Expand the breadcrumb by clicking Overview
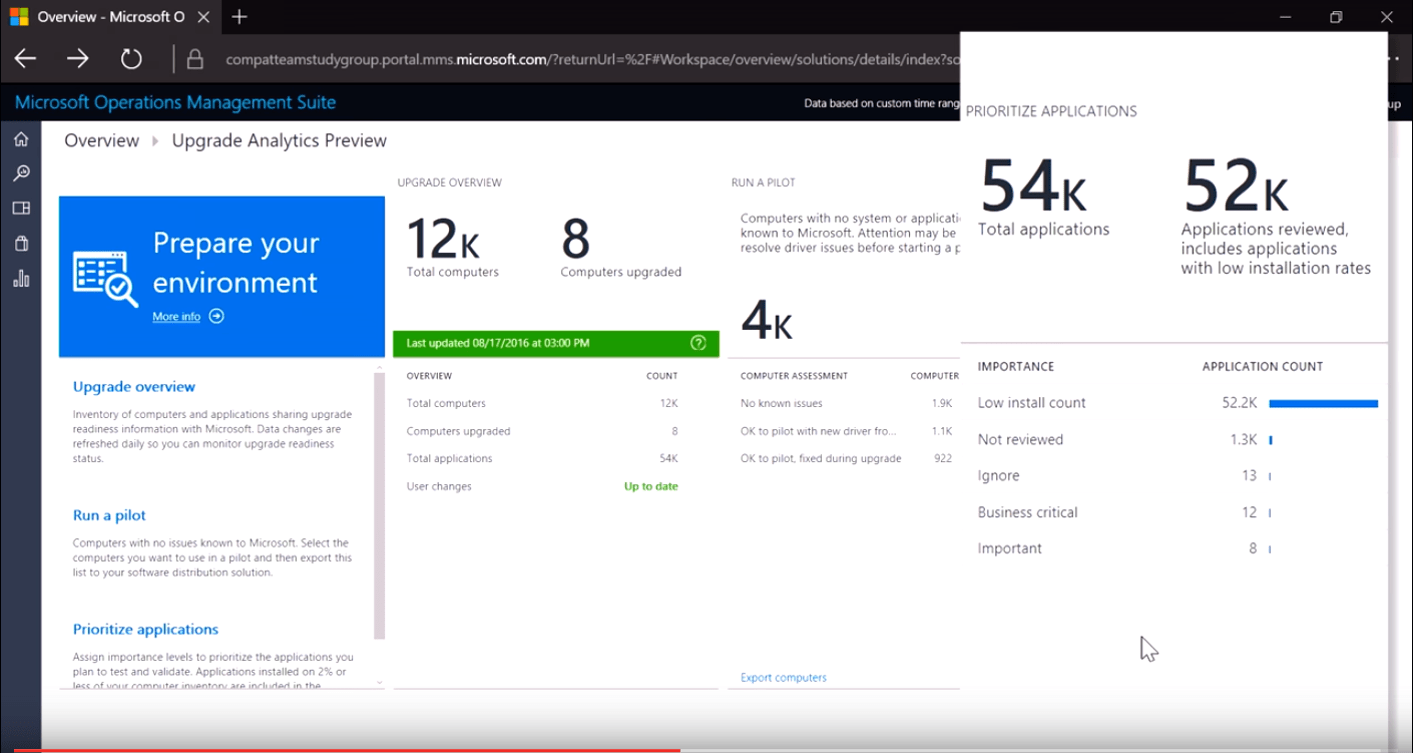 [x=101, y=140]
